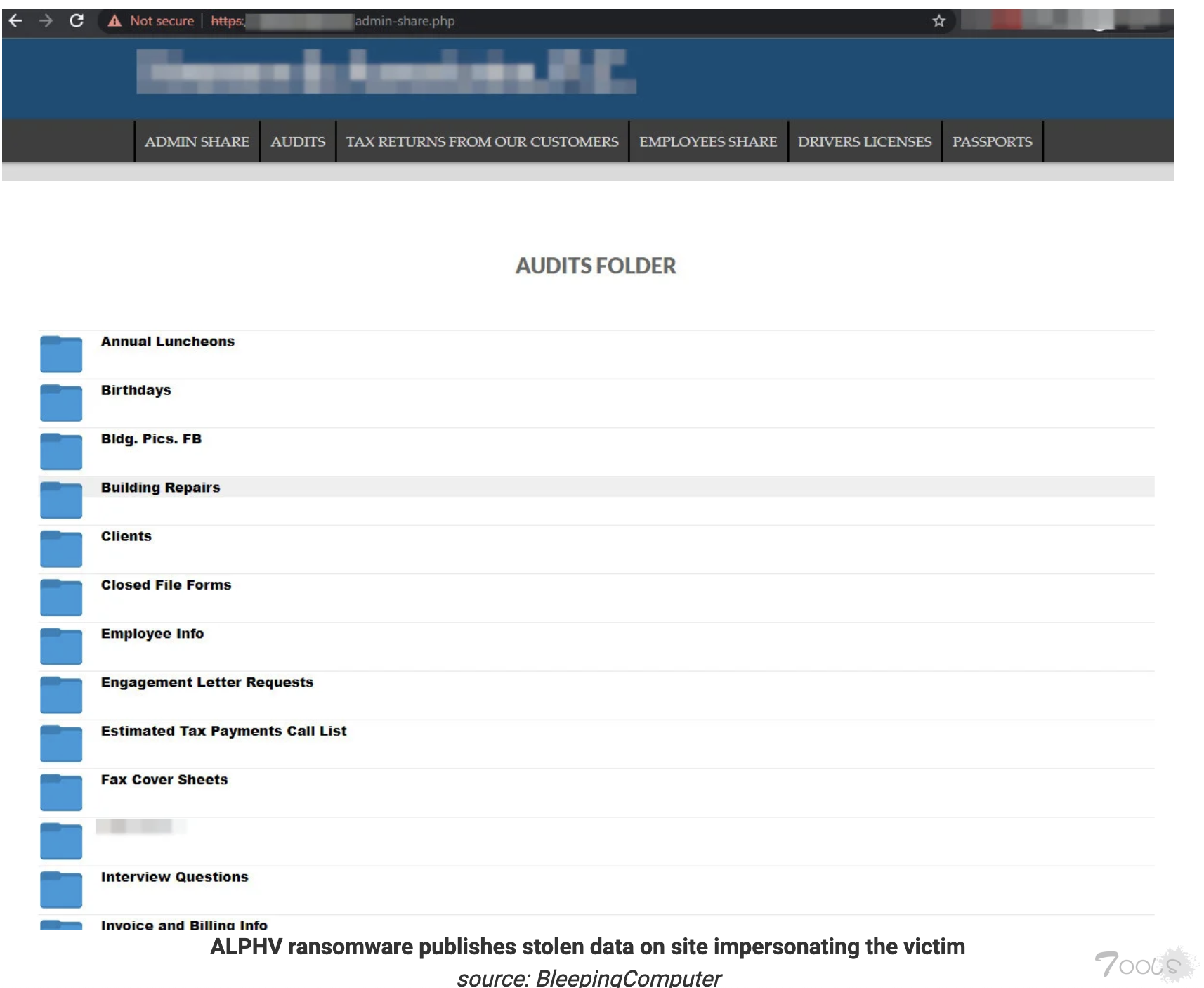Image resolution: width=1204 pixels, height=988 pixels.
Task: Click the browser back arrow
Action: [15, 21]
